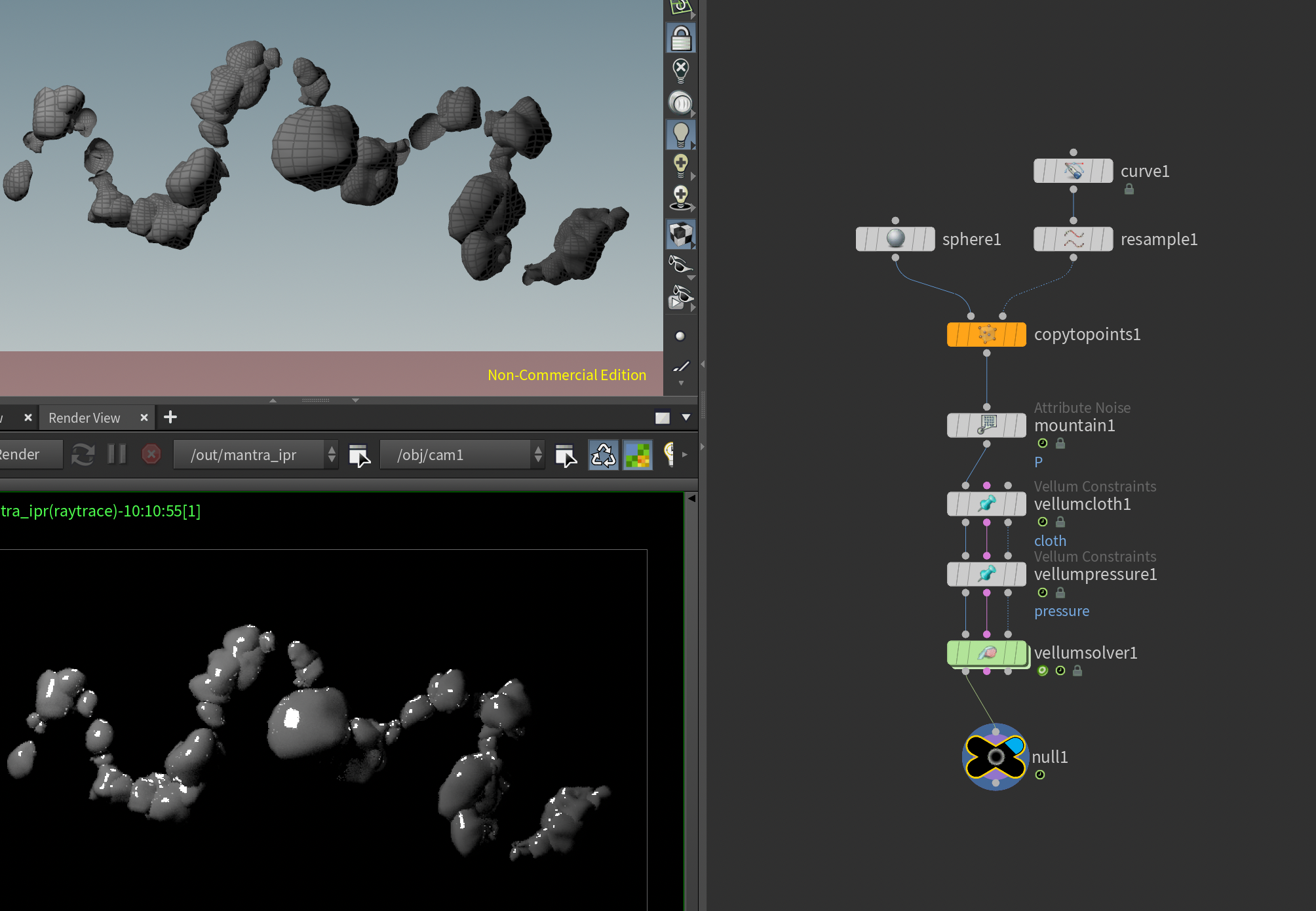Select the vellumcloth1 pin icon node
The image size is (1316, 911).
[x=986, y=504]
